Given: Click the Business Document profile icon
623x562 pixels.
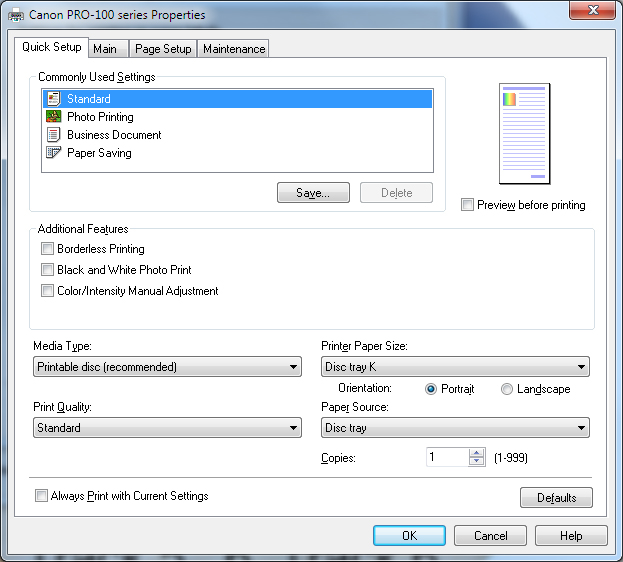Looking at the screenshot, I should 53,135.
